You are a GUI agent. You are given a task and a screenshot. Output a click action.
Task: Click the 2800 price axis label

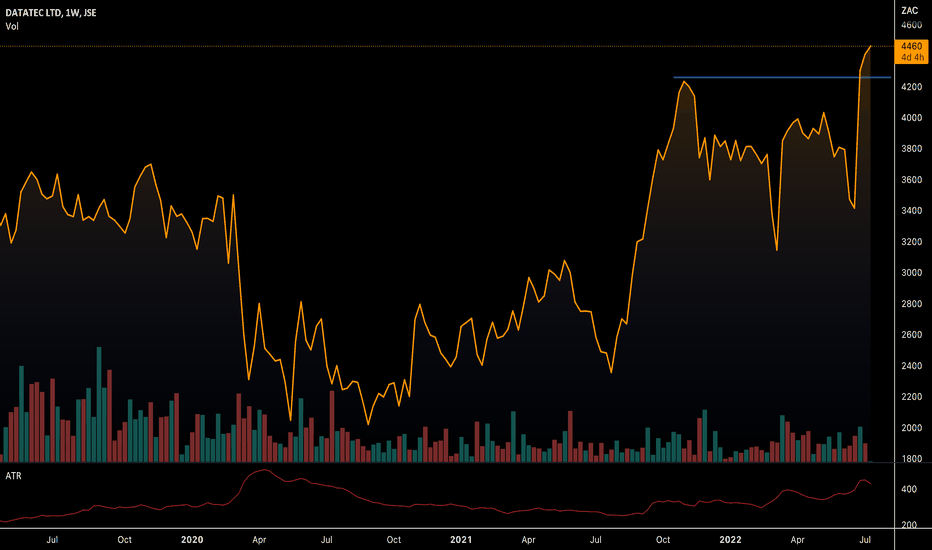911,304
